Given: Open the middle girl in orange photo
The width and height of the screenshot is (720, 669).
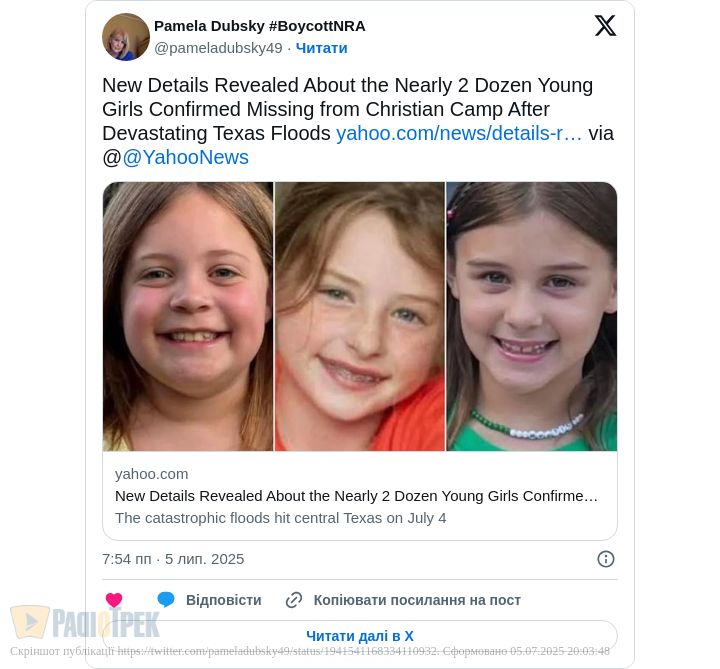Looking at the screenshot, I should [360, 316].
